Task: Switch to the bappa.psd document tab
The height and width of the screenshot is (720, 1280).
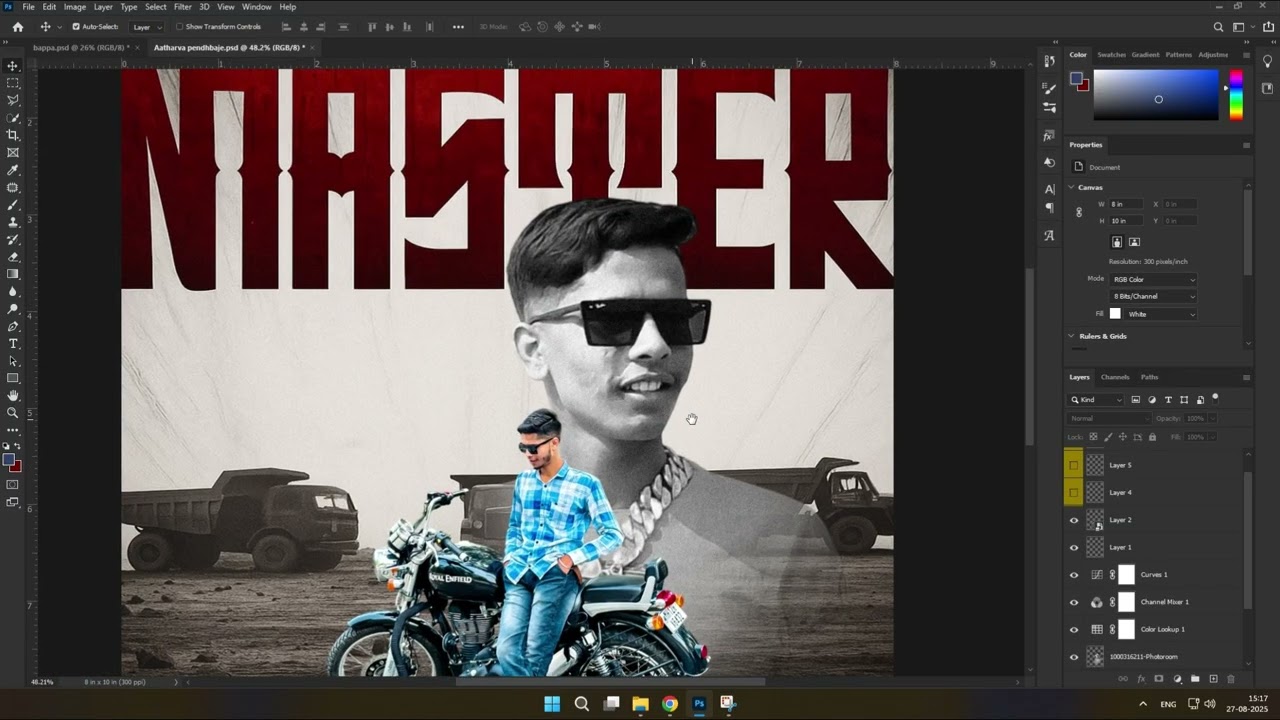Action: point(79,47)
